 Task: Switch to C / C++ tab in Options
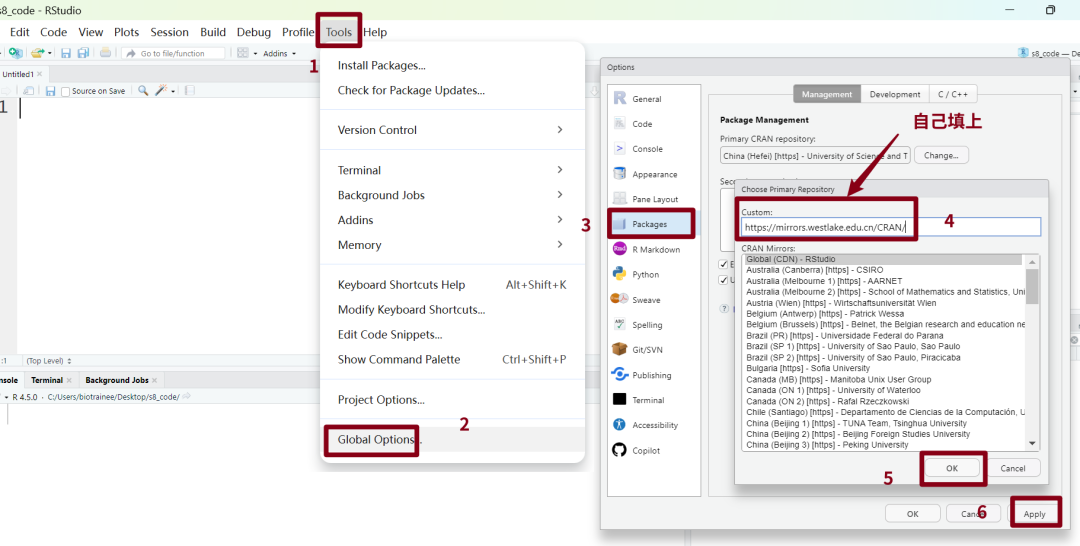[953, 94]
